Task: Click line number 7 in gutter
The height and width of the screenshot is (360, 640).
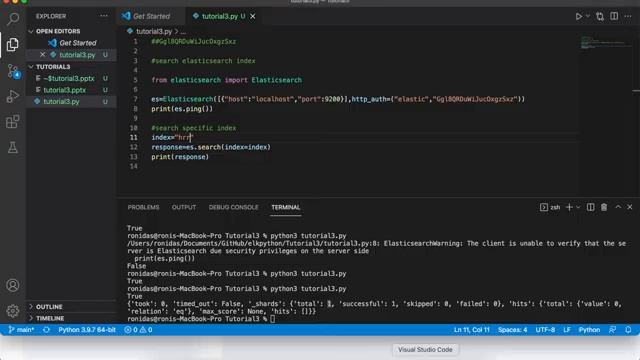Action: pos(135,99)
